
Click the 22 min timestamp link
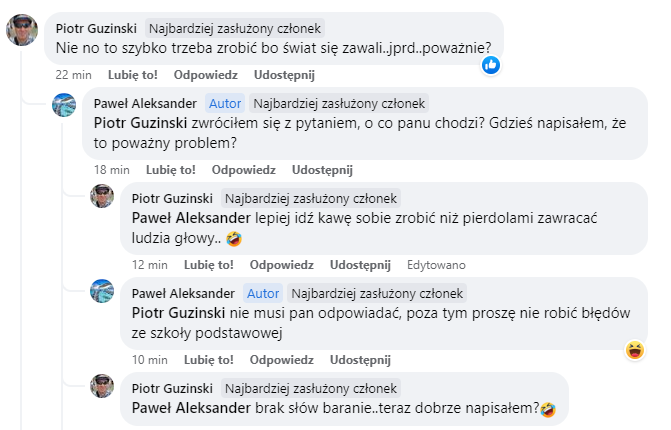75,74
